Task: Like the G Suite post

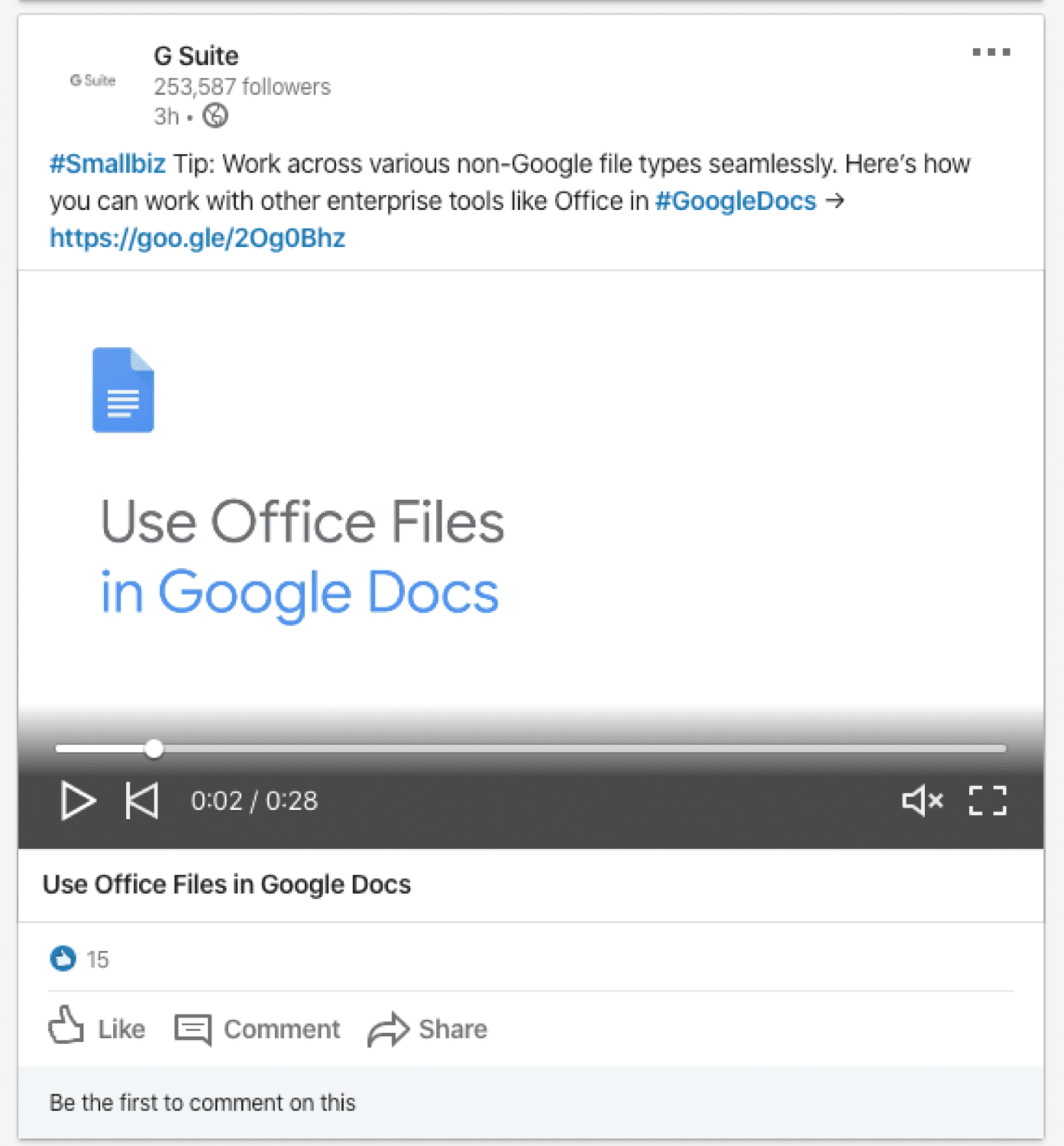Action: 97,1028
